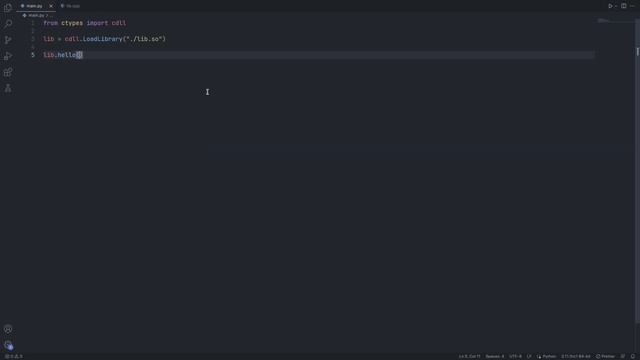Viewport: 640px width, 360px height.
Task: Run the Python file with the play button
Action: click(610, 6)
